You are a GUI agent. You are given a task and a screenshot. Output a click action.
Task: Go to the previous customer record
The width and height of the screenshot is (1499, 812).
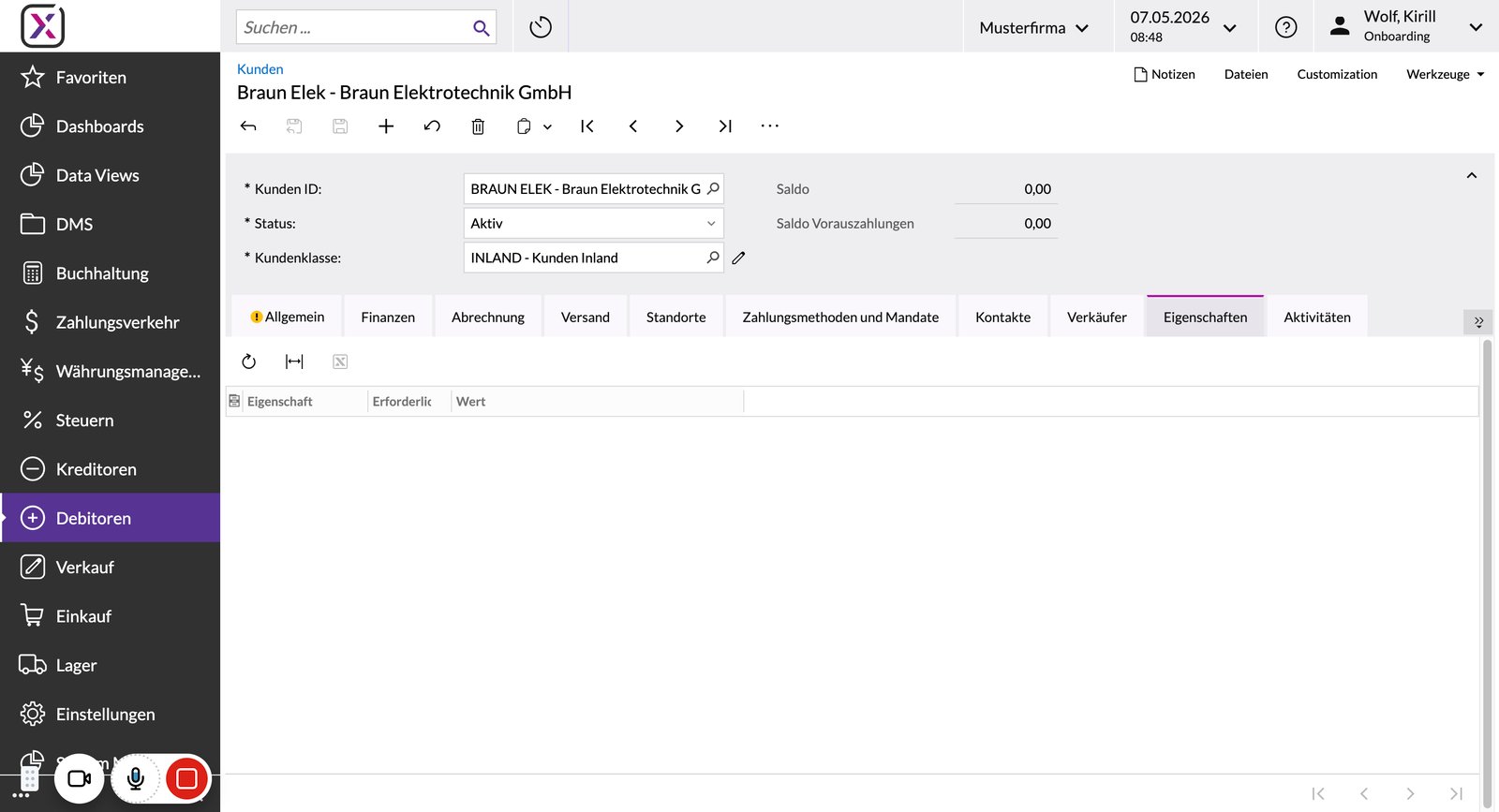633,126
